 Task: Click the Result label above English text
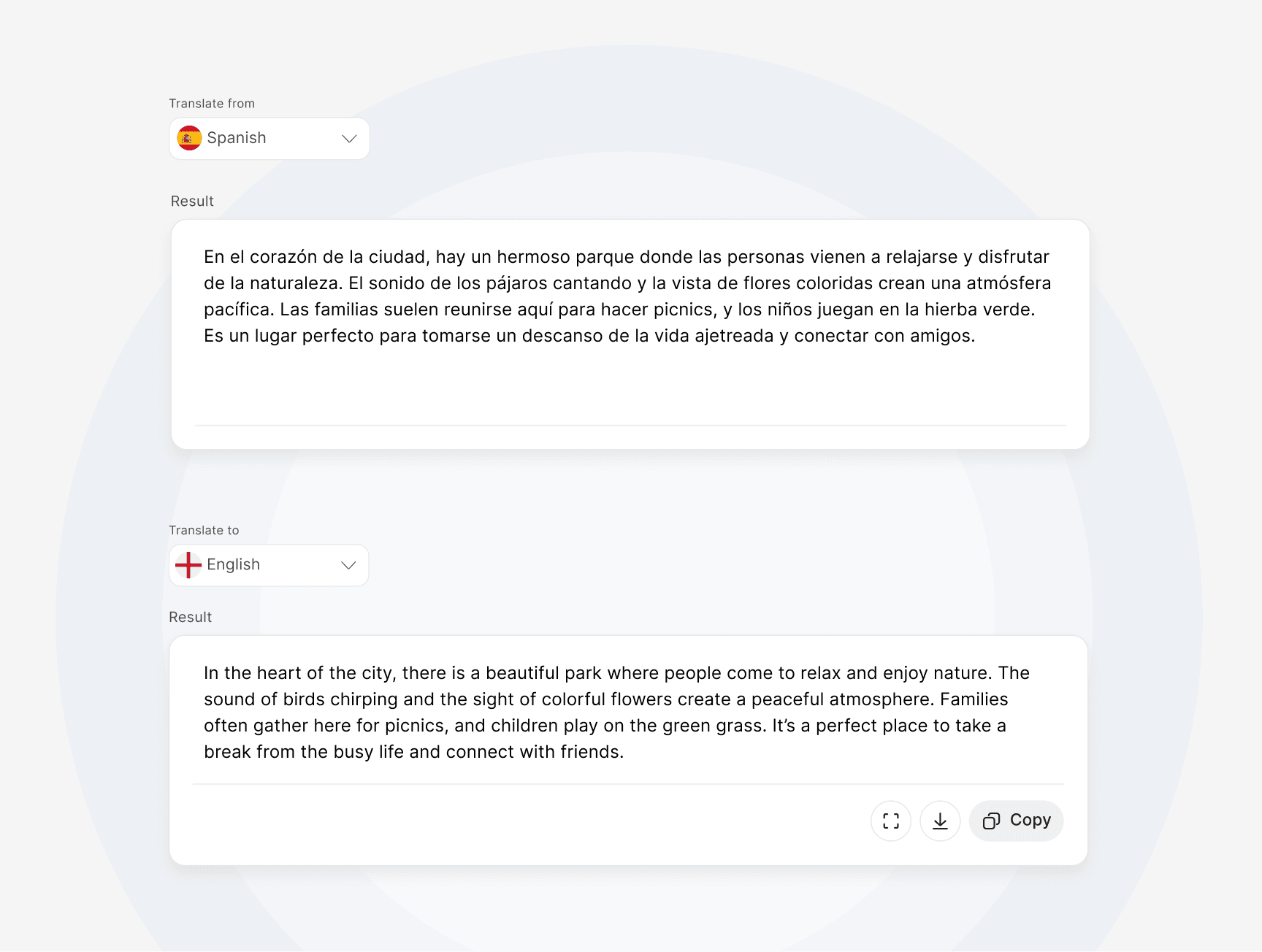[x=190, y=617]
